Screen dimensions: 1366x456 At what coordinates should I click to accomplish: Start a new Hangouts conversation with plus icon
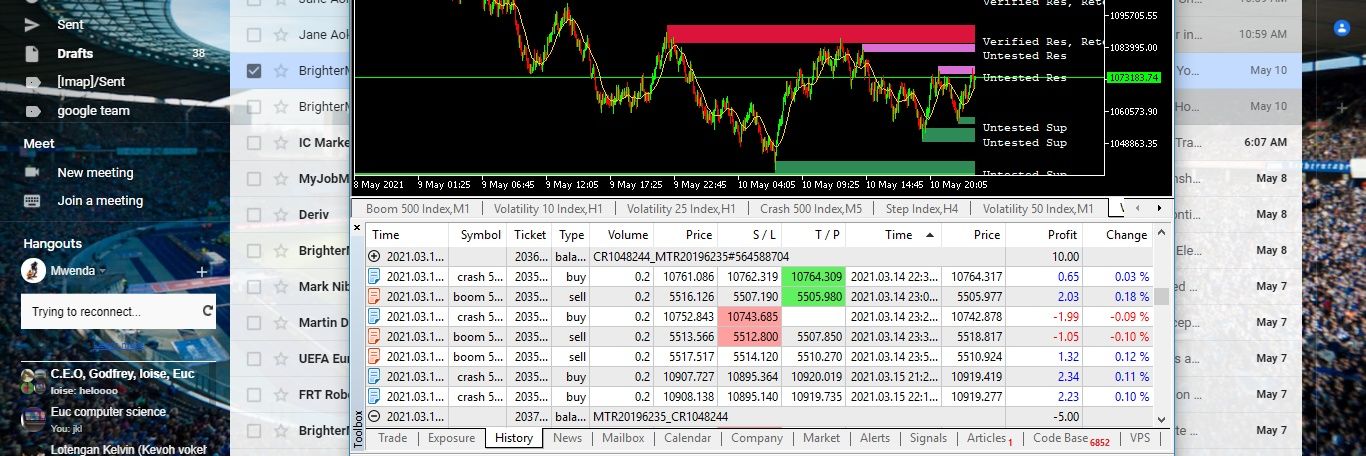(202, 271)
